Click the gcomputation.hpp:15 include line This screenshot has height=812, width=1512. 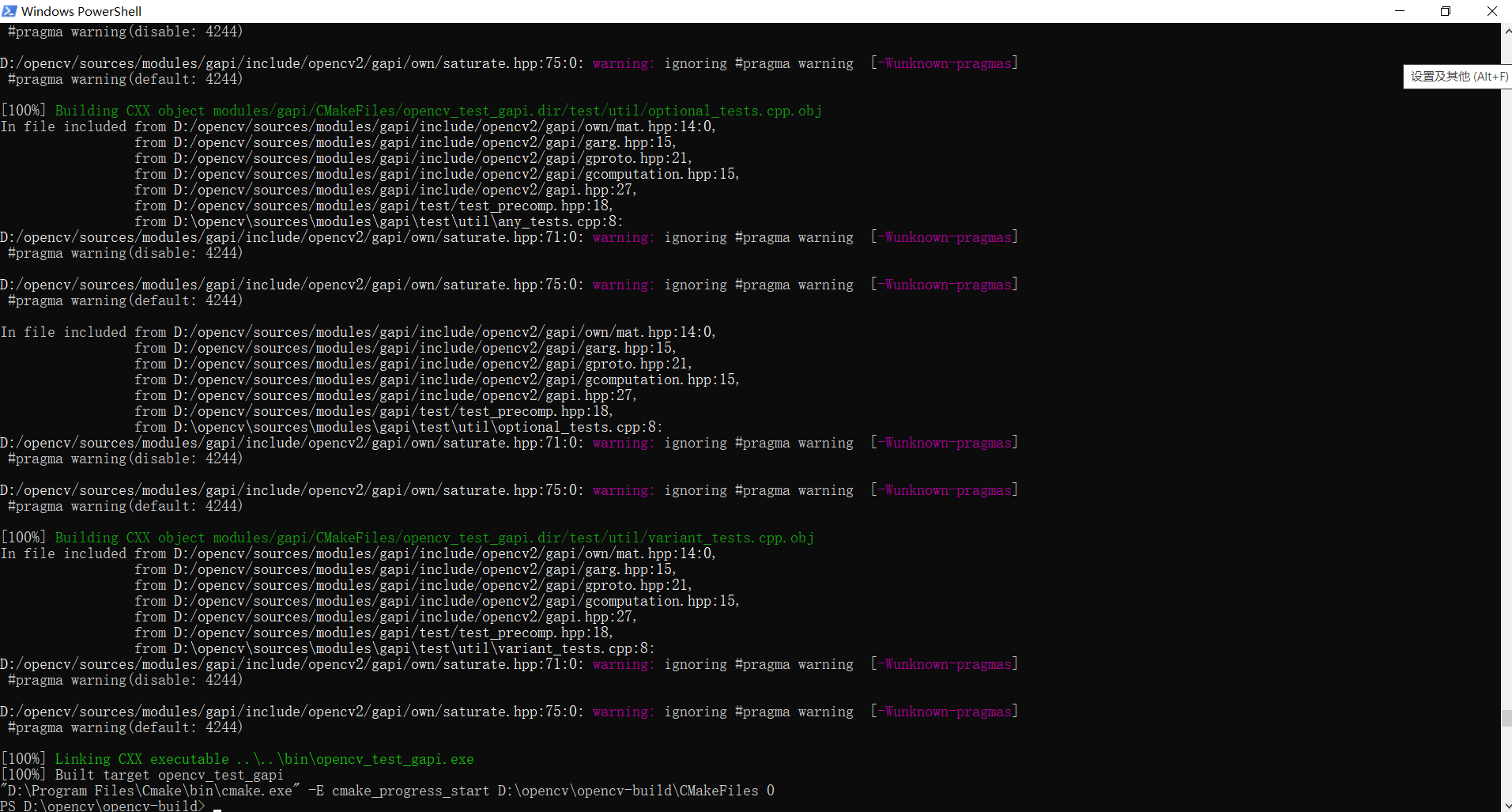(x=435, y=173)
